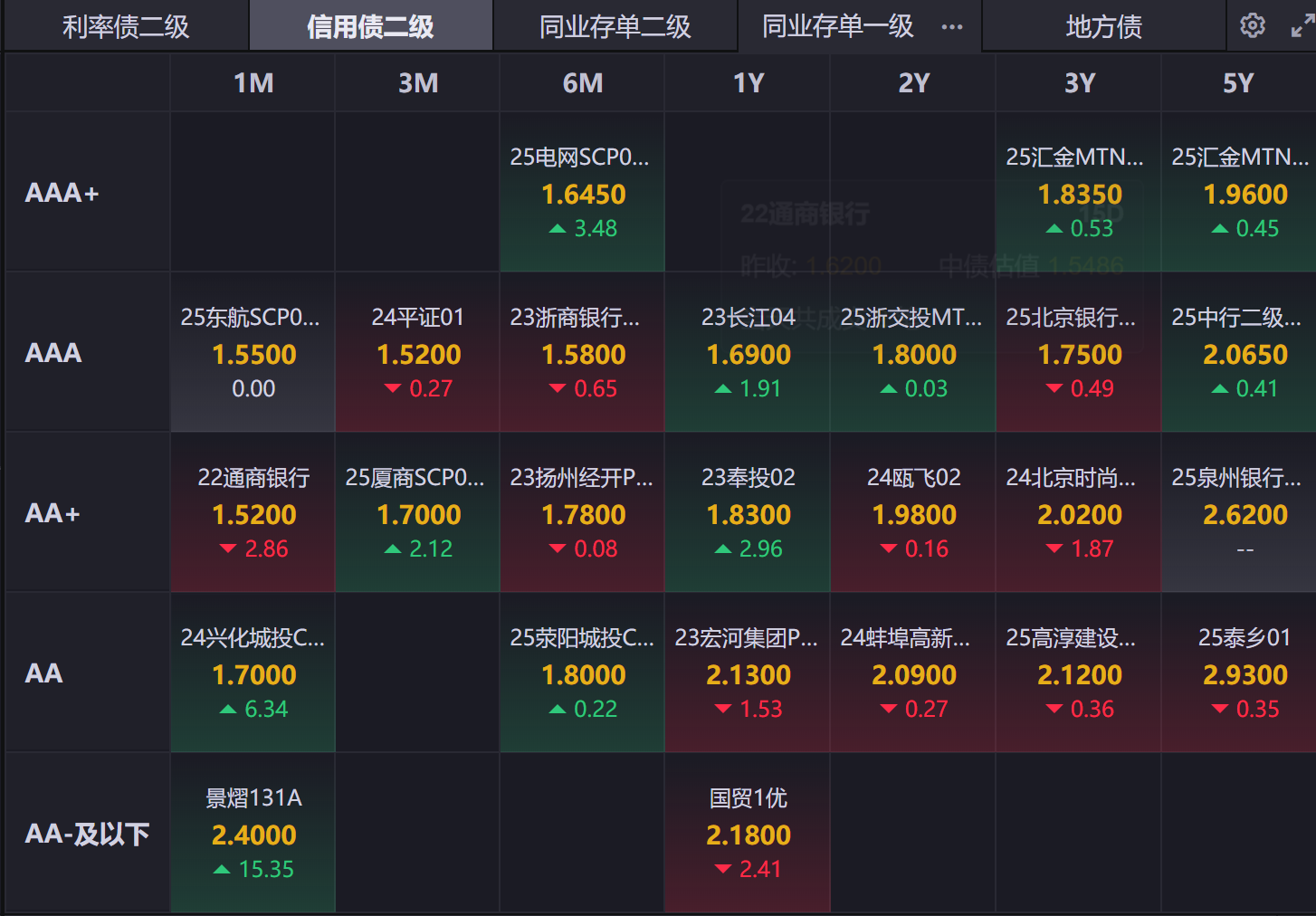
Task: Open the three-dots more tabs menu
Action: click(952, 27)
